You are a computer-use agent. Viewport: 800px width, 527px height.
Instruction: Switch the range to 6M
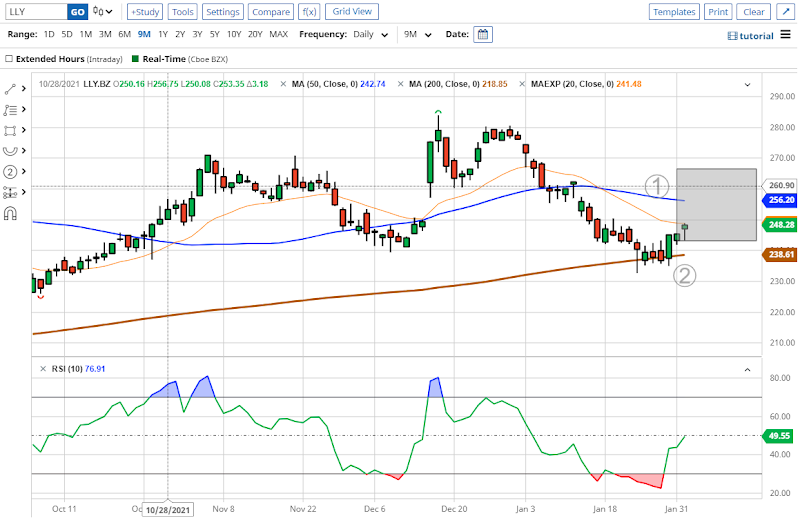[124, 34]
